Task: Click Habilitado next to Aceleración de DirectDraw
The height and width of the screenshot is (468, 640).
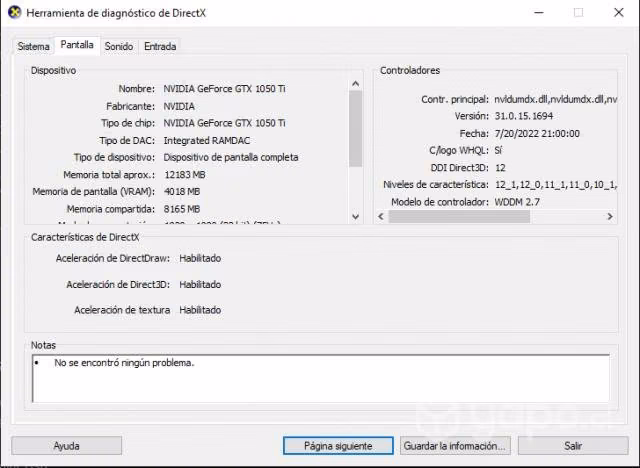Action: tap(200, 258)
